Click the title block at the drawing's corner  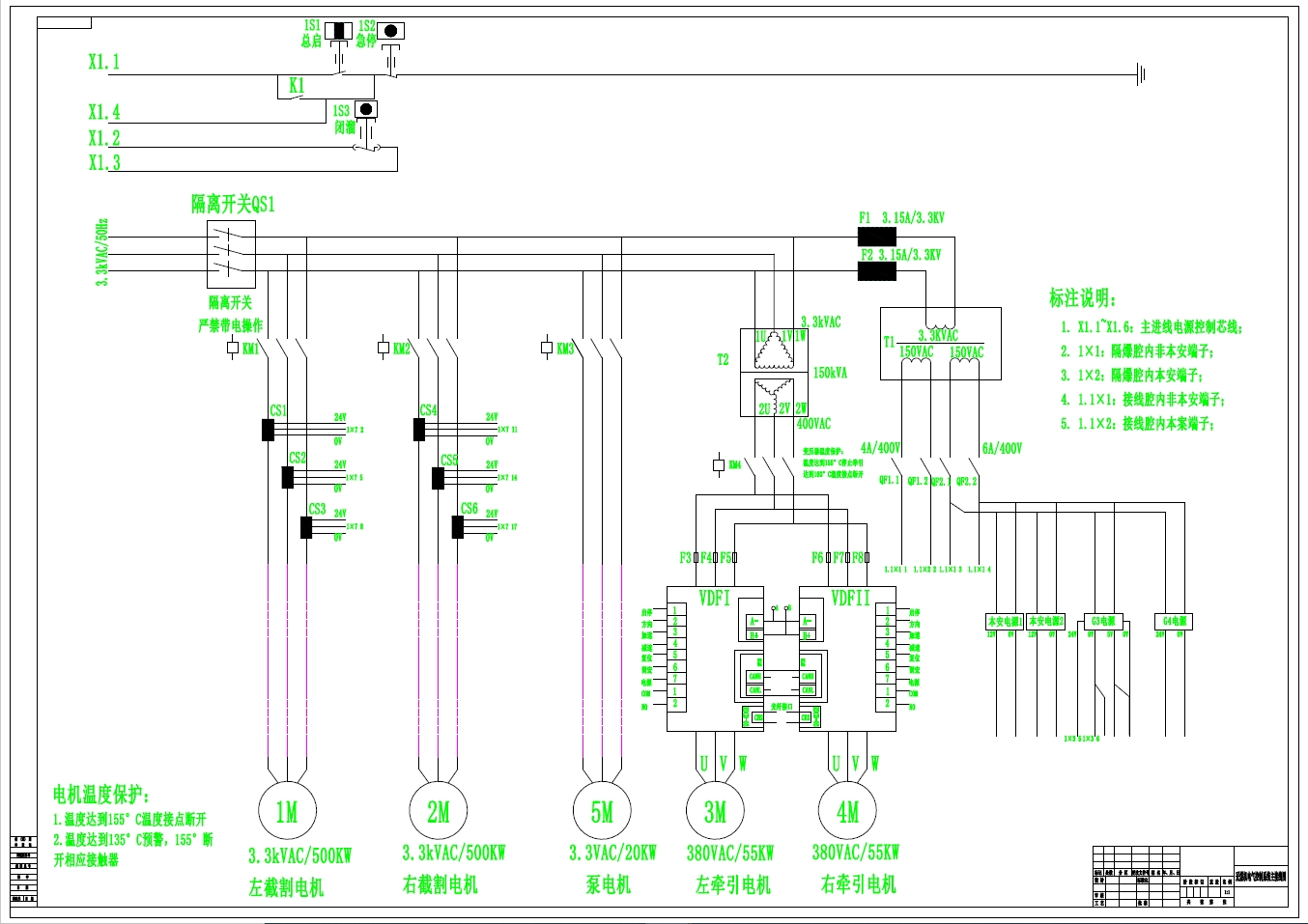1190,877
